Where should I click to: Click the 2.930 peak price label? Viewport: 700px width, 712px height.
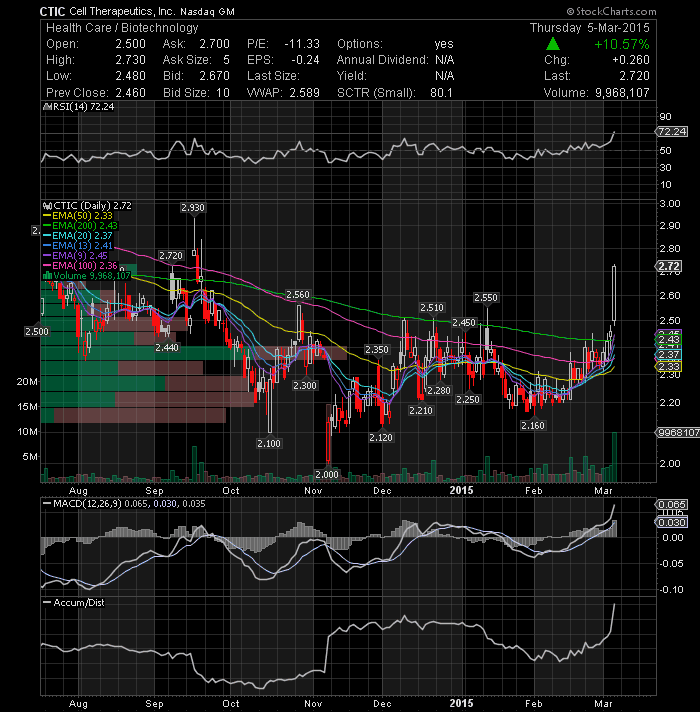pos(193,208)
